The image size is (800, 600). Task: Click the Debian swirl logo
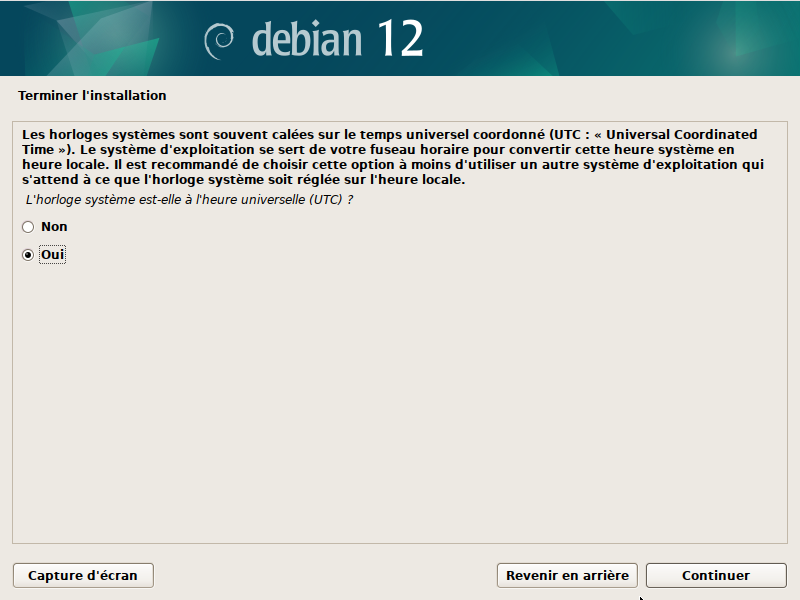click(219, 41)
